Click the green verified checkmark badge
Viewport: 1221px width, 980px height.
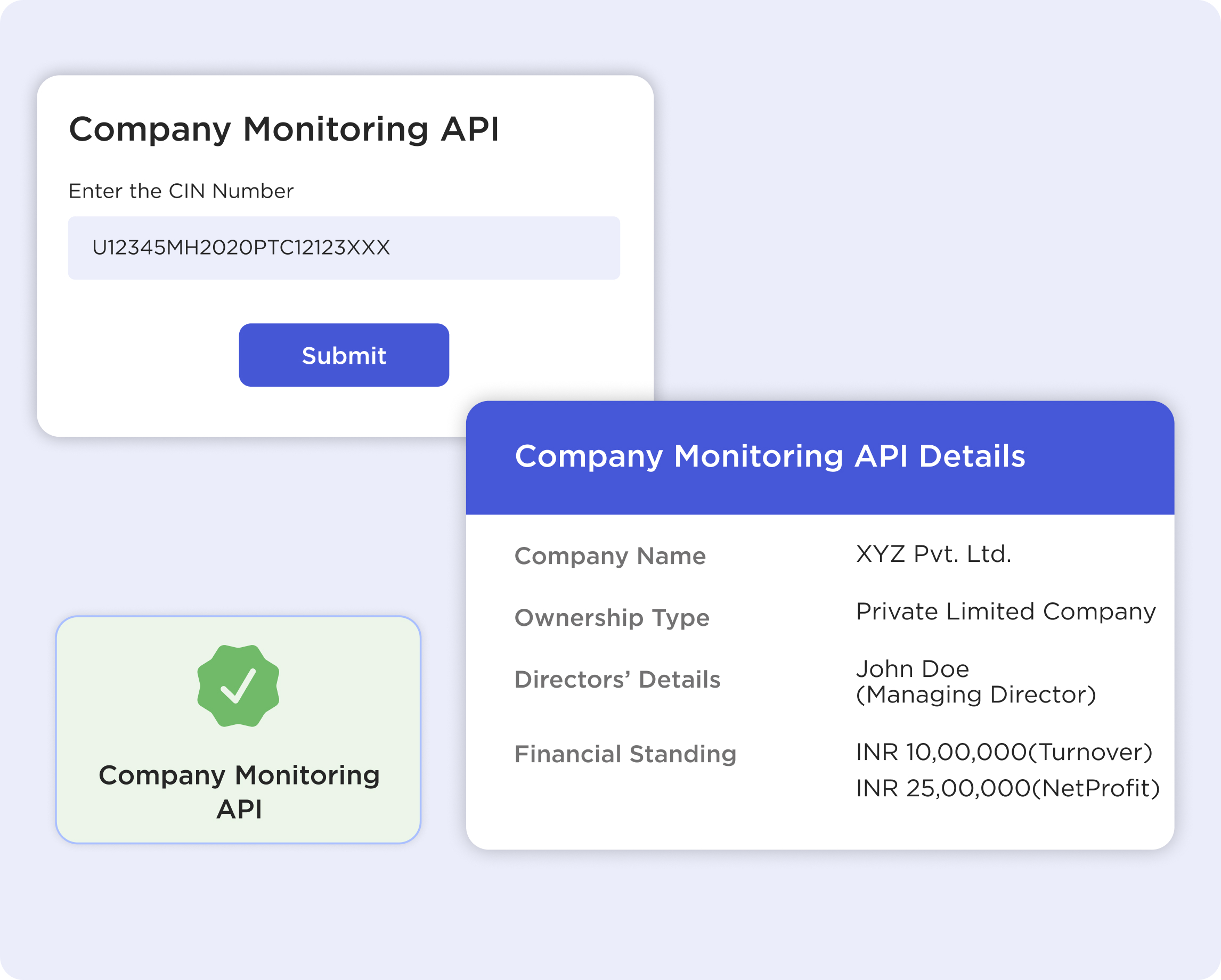tap(238, 685)
